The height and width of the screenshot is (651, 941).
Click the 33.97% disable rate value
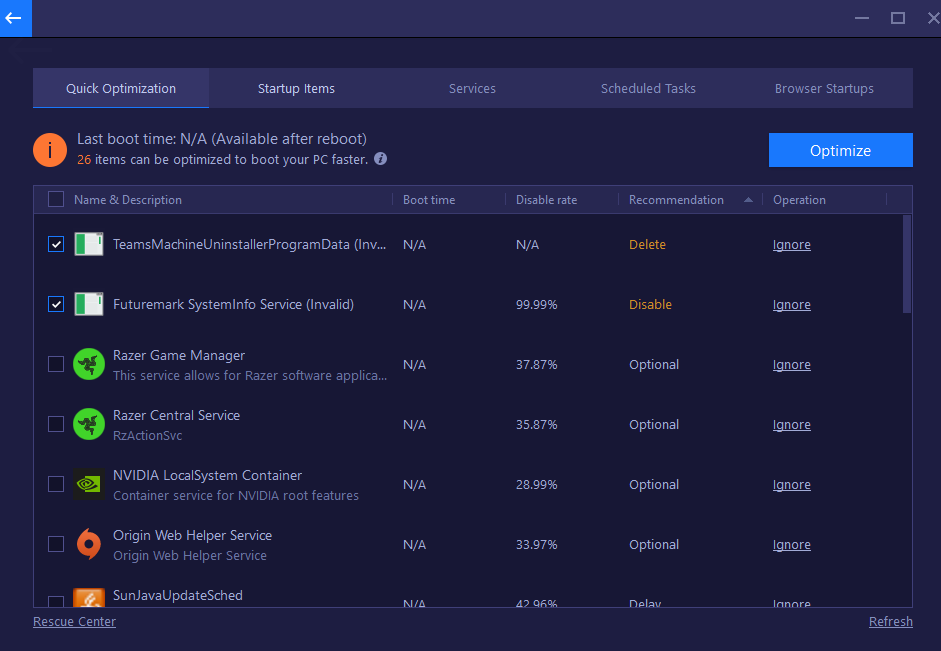tap(537, 545)
